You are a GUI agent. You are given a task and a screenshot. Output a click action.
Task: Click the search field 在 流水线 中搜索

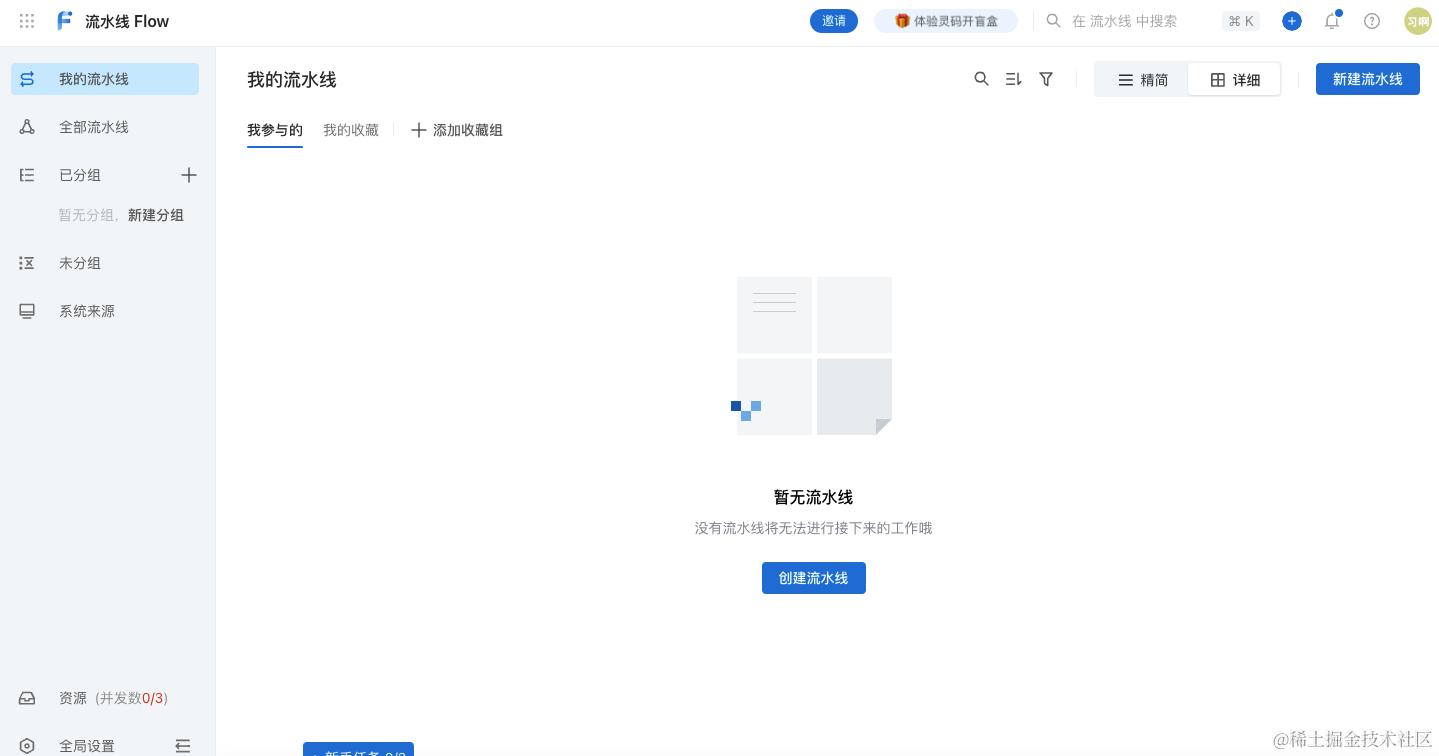click(x=1124, y=21)
